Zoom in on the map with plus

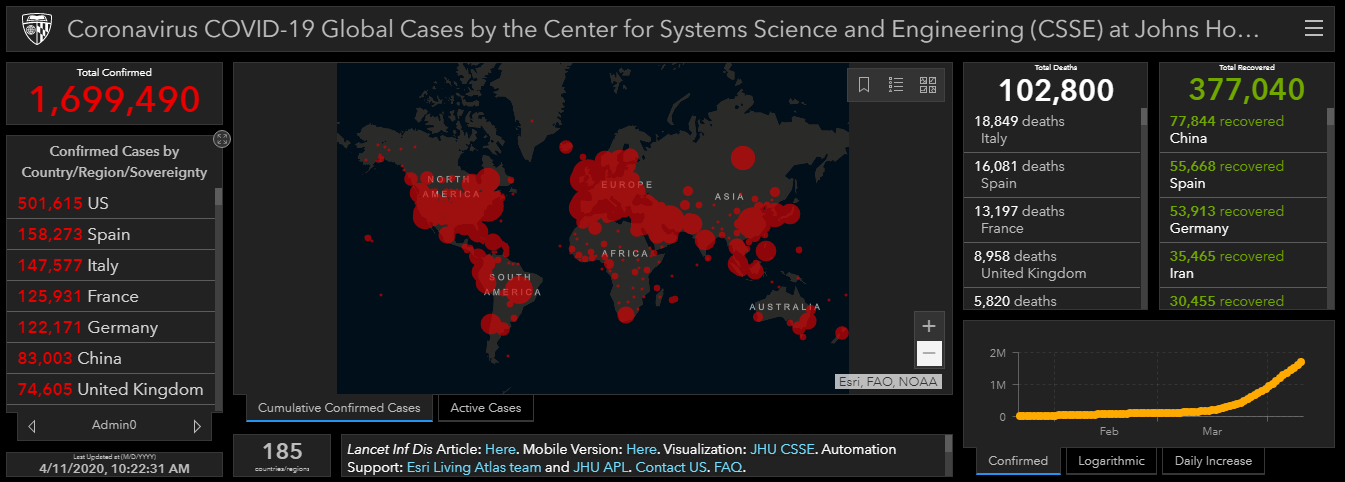tap(929, 326)
